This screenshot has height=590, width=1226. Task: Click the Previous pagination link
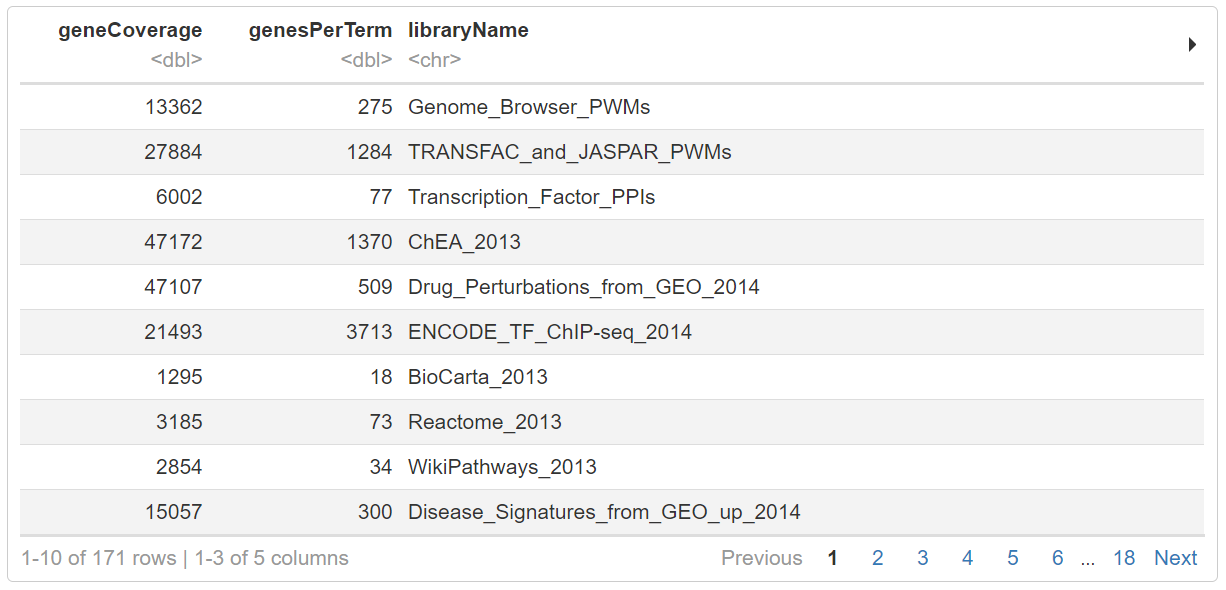(x=761, y=558)
